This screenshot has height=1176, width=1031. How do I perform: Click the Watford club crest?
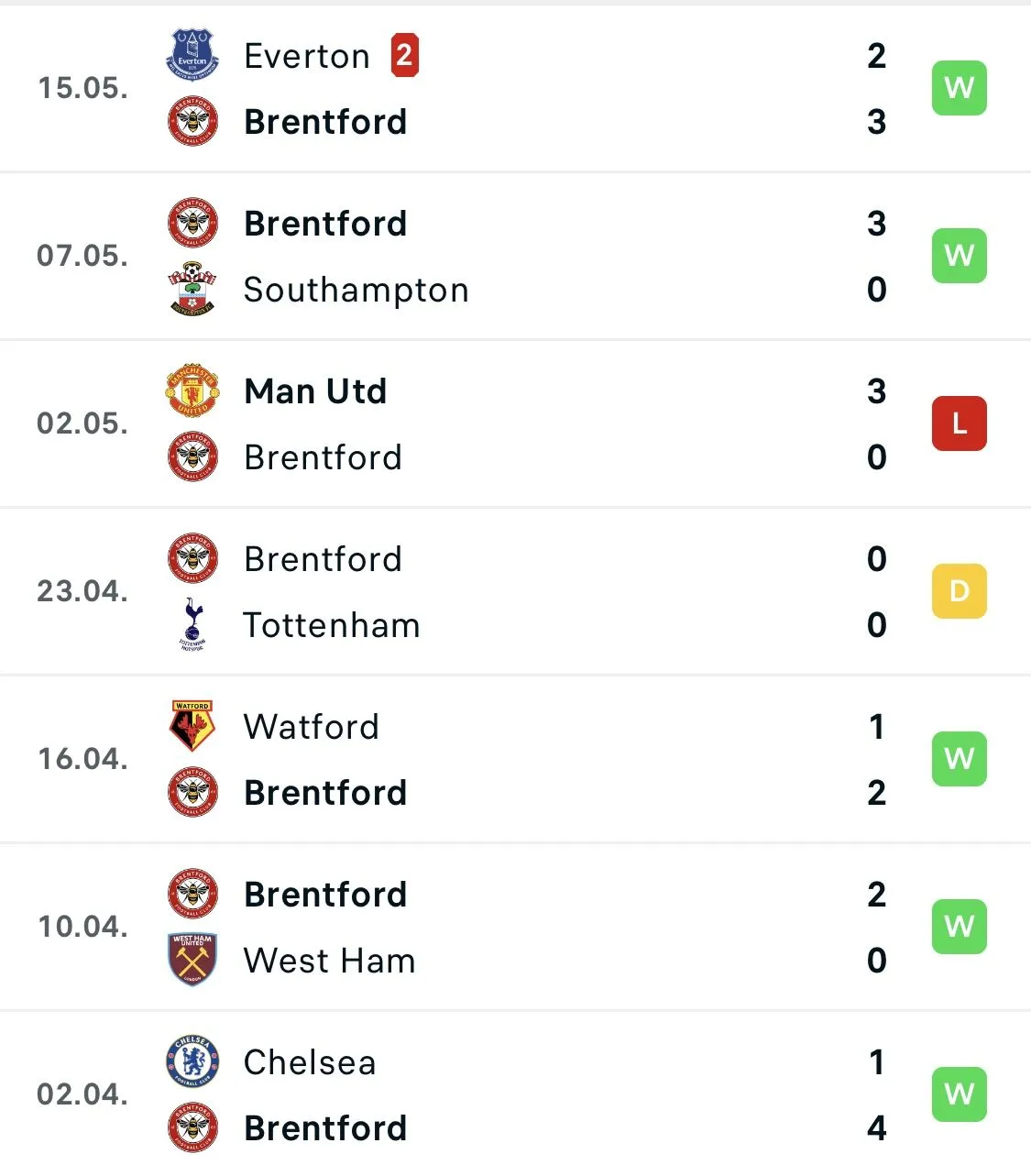point(192,726)
